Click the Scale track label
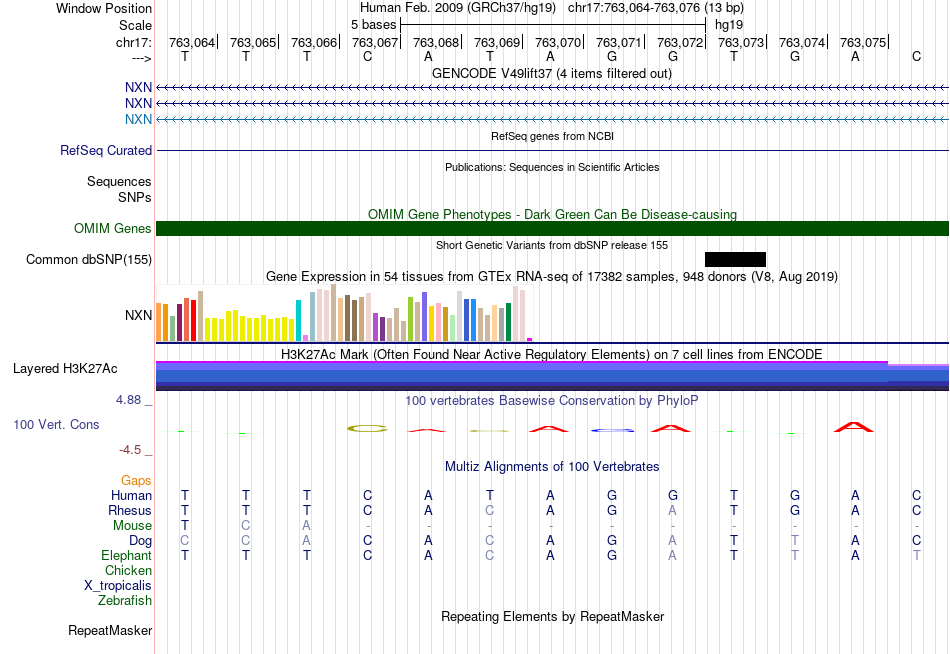 click(x=135, y=25)
